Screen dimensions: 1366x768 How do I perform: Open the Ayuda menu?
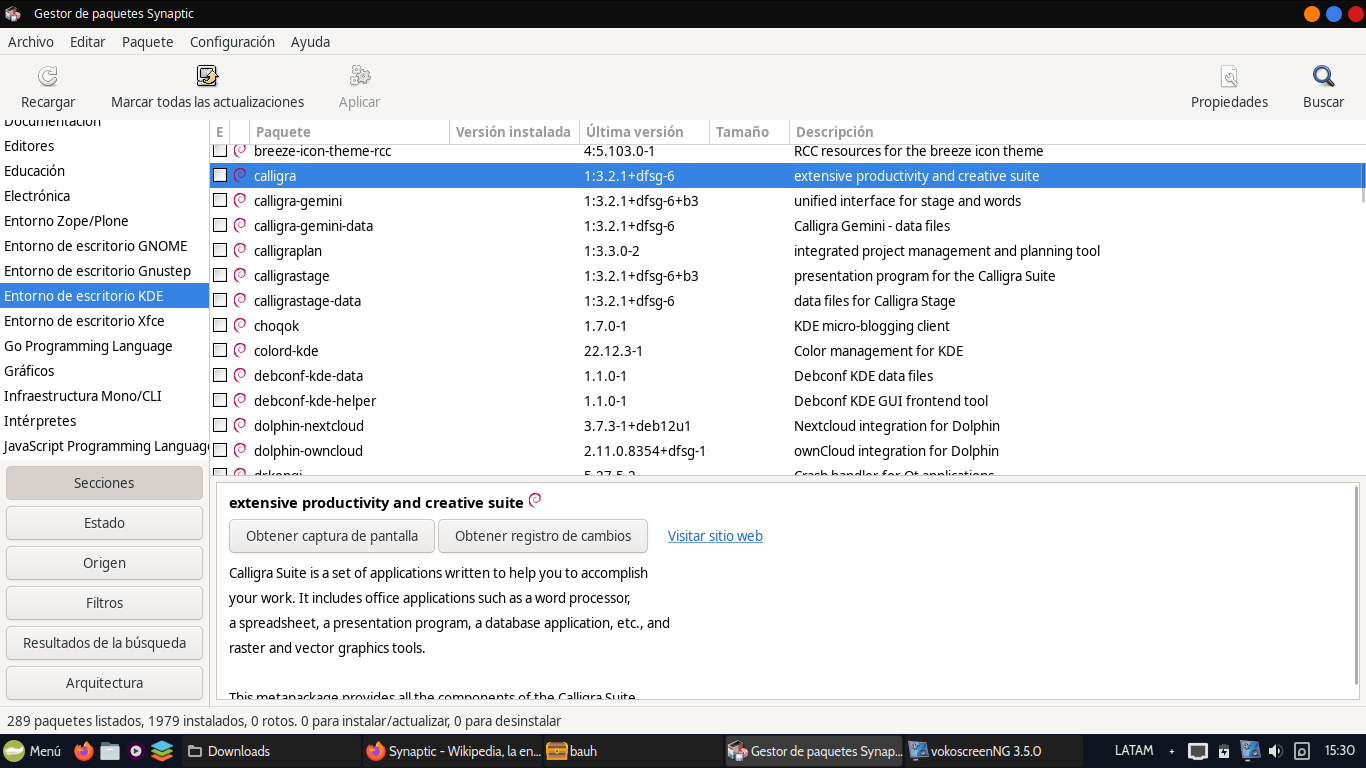(310, 42)
